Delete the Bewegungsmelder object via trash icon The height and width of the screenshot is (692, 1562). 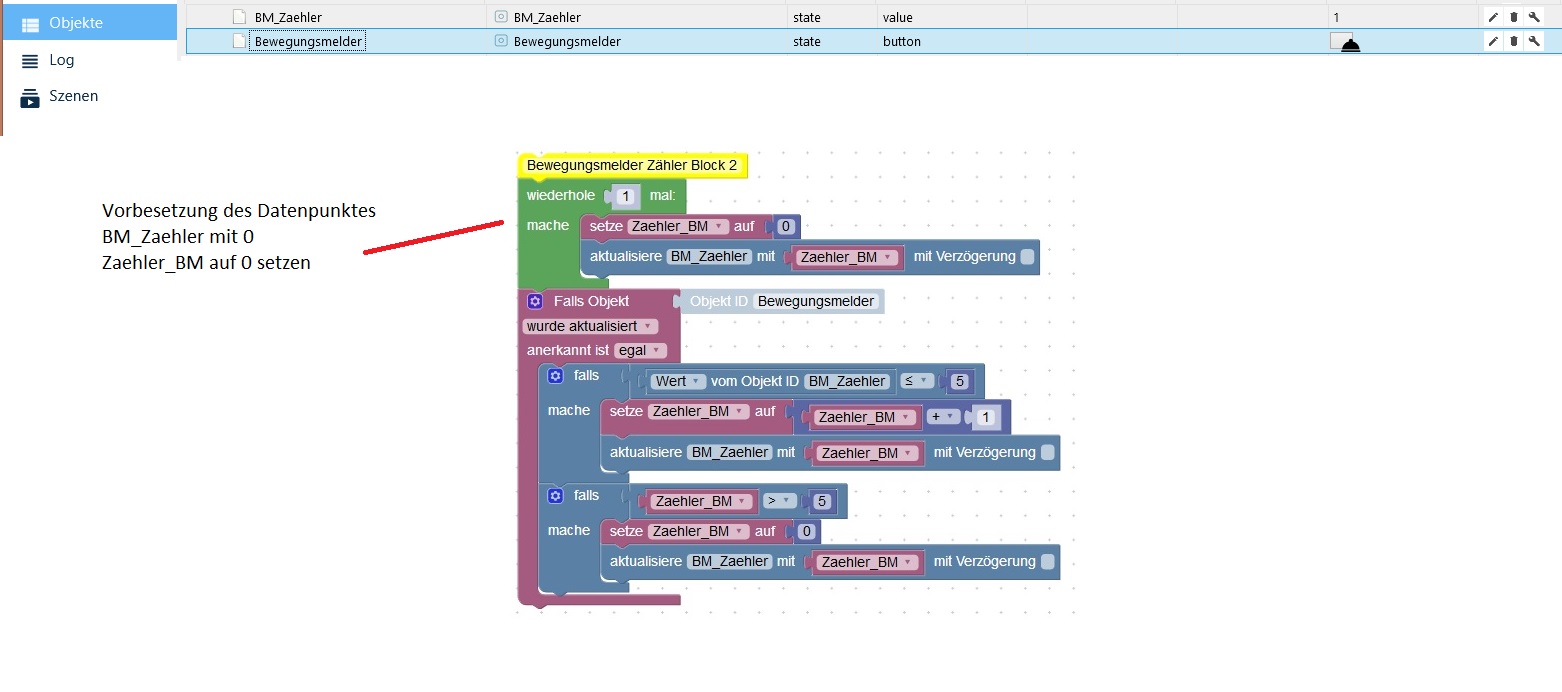point(1513,41)
